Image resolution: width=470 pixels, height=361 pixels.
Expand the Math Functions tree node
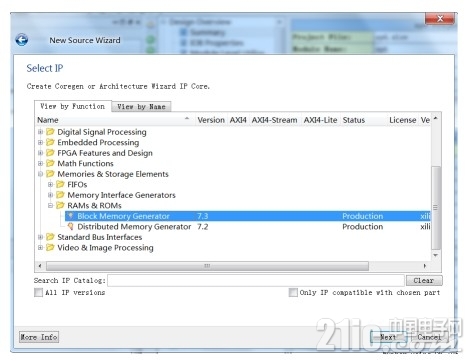(x=40, y=163)
